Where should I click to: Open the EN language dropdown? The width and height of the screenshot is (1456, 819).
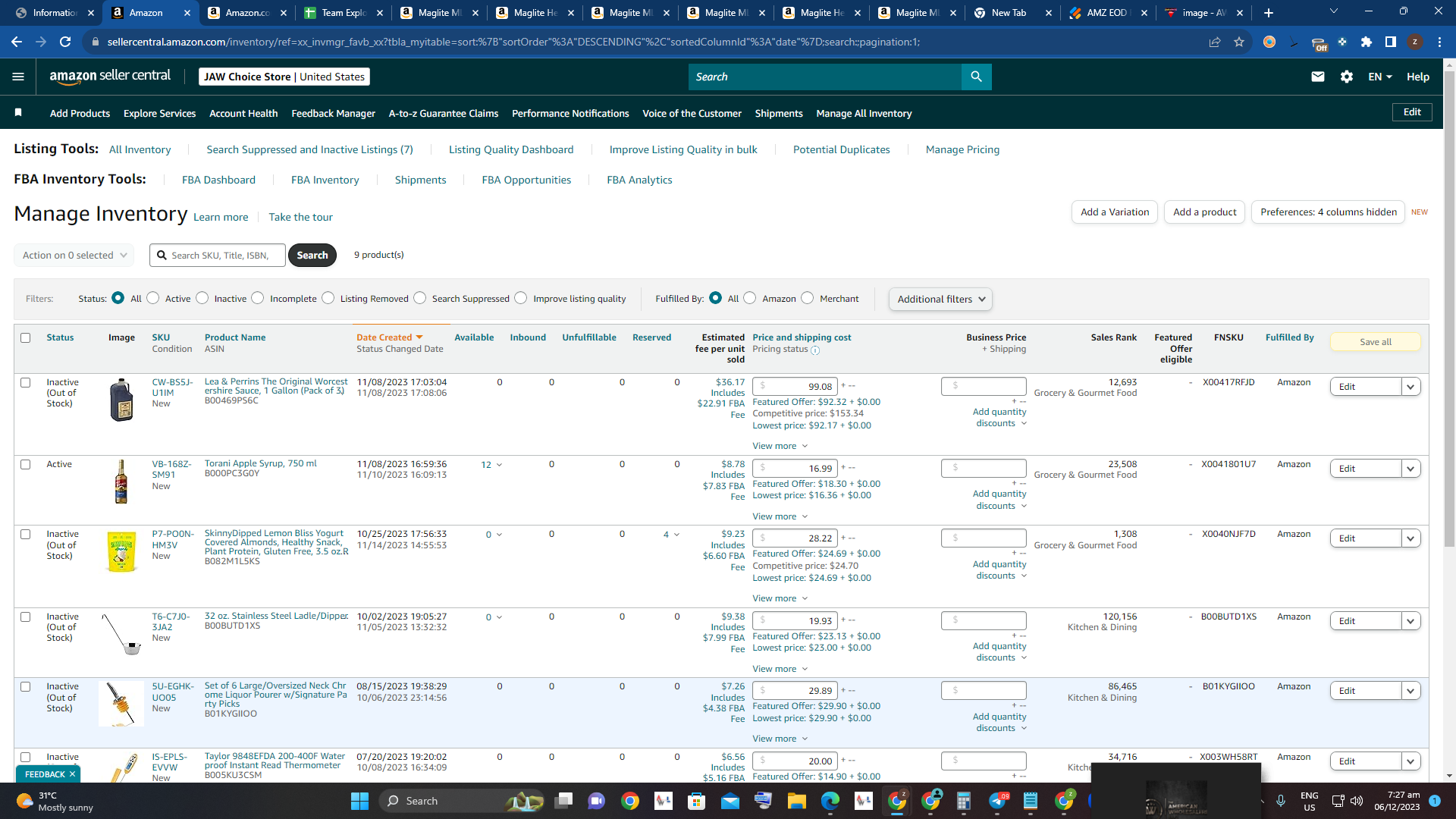1380,77
